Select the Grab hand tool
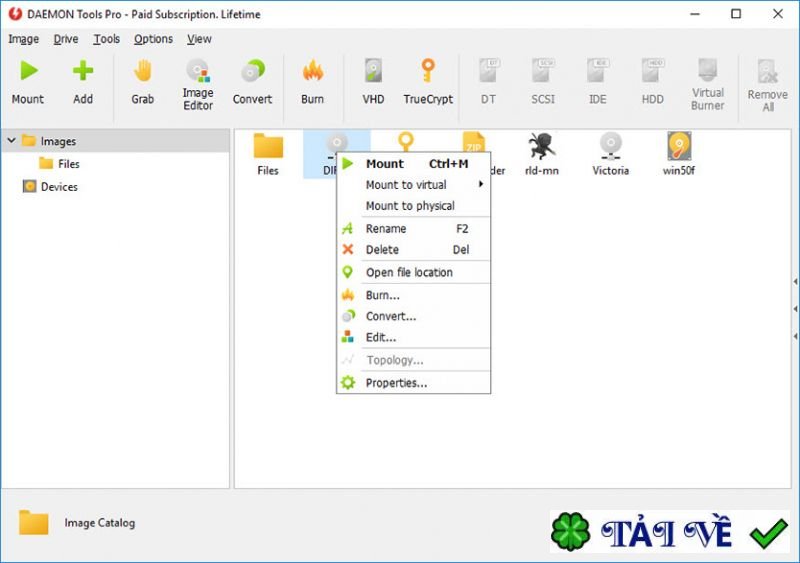 [x=143, y=83]
